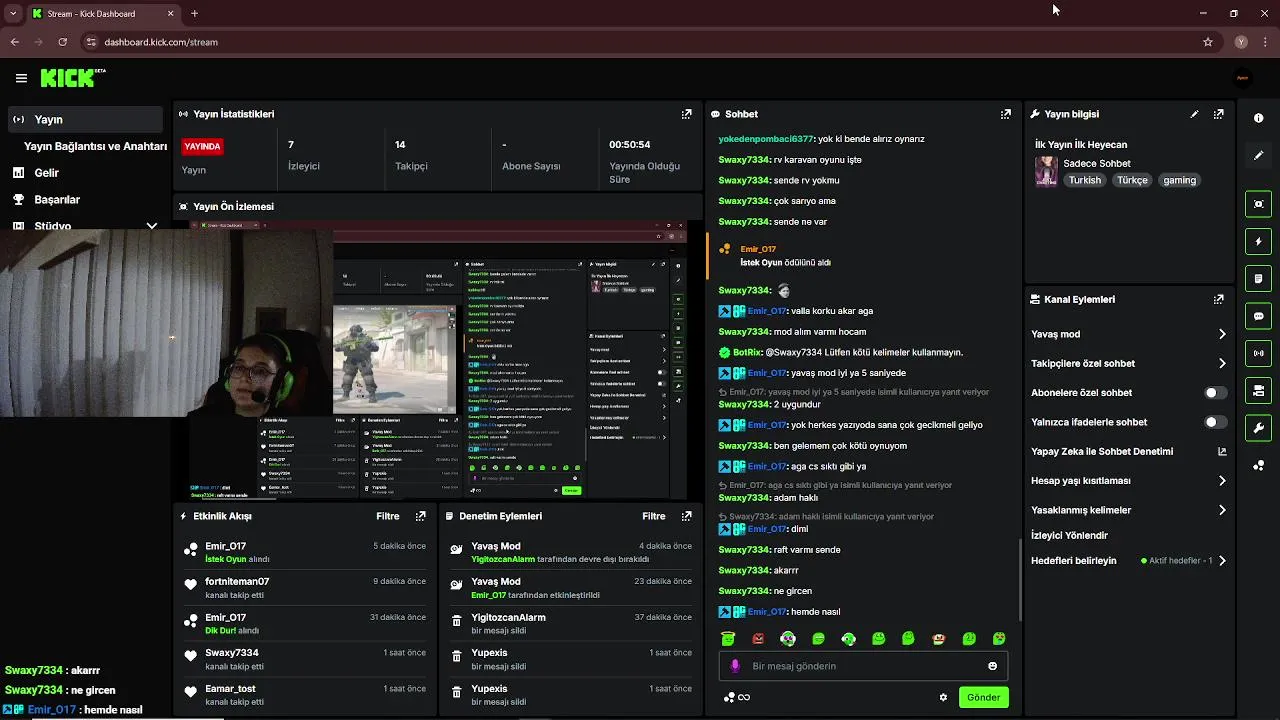Screen dimensions: 1280x720
Task: Click the browser address bar
Action: tap(640, 42)
